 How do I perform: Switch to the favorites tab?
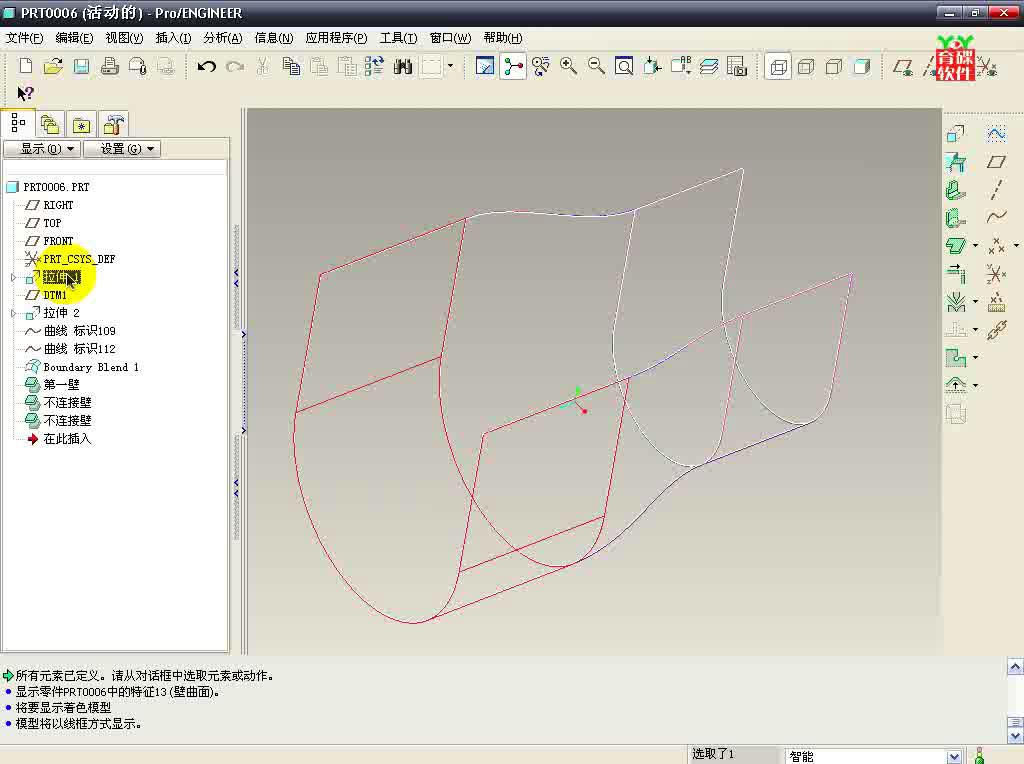(x=81, y=124)
